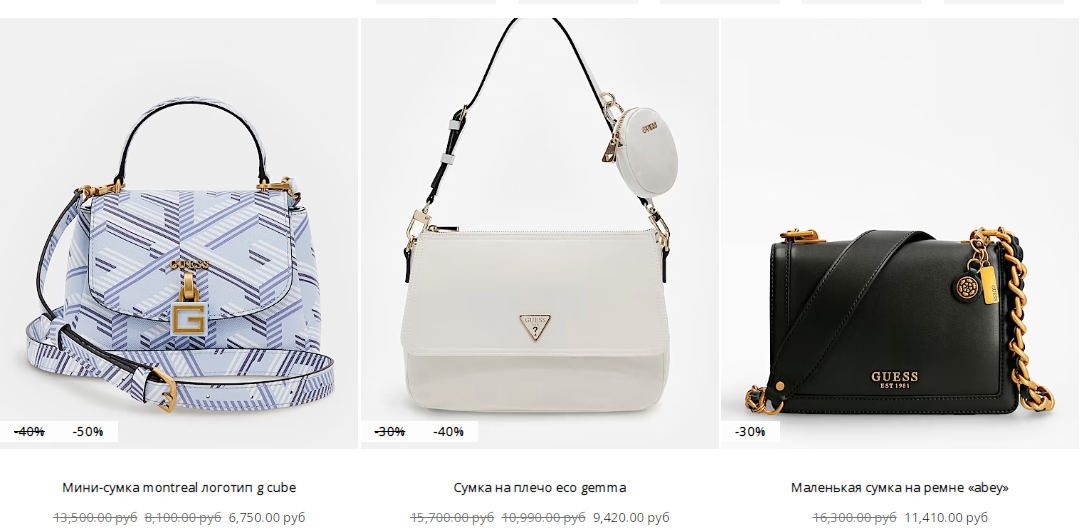1082x530 pixels.
Task: Click the original price 16,300.00 руб
Action: click(x=854, y=517)
